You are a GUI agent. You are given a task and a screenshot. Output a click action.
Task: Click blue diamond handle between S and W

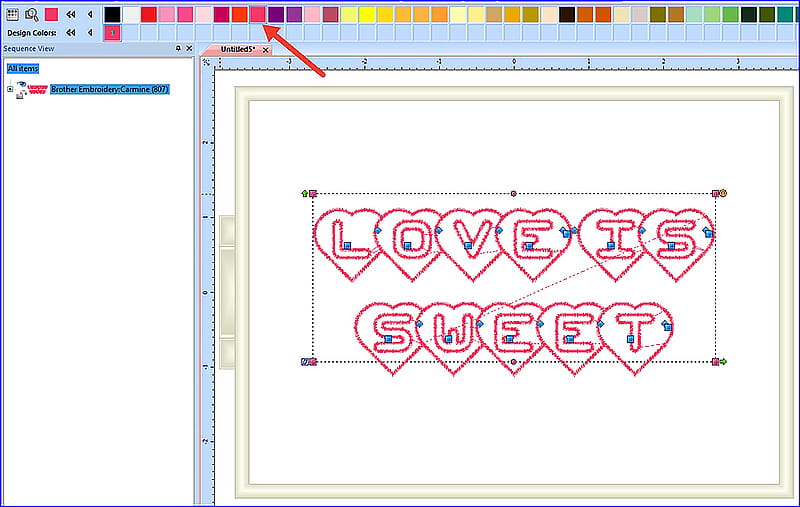419,323
